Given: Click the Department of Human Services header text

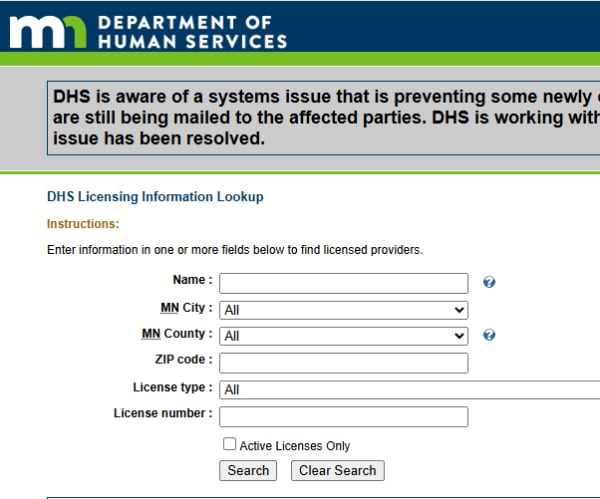Looking at the screenshot, I should 192,31.
